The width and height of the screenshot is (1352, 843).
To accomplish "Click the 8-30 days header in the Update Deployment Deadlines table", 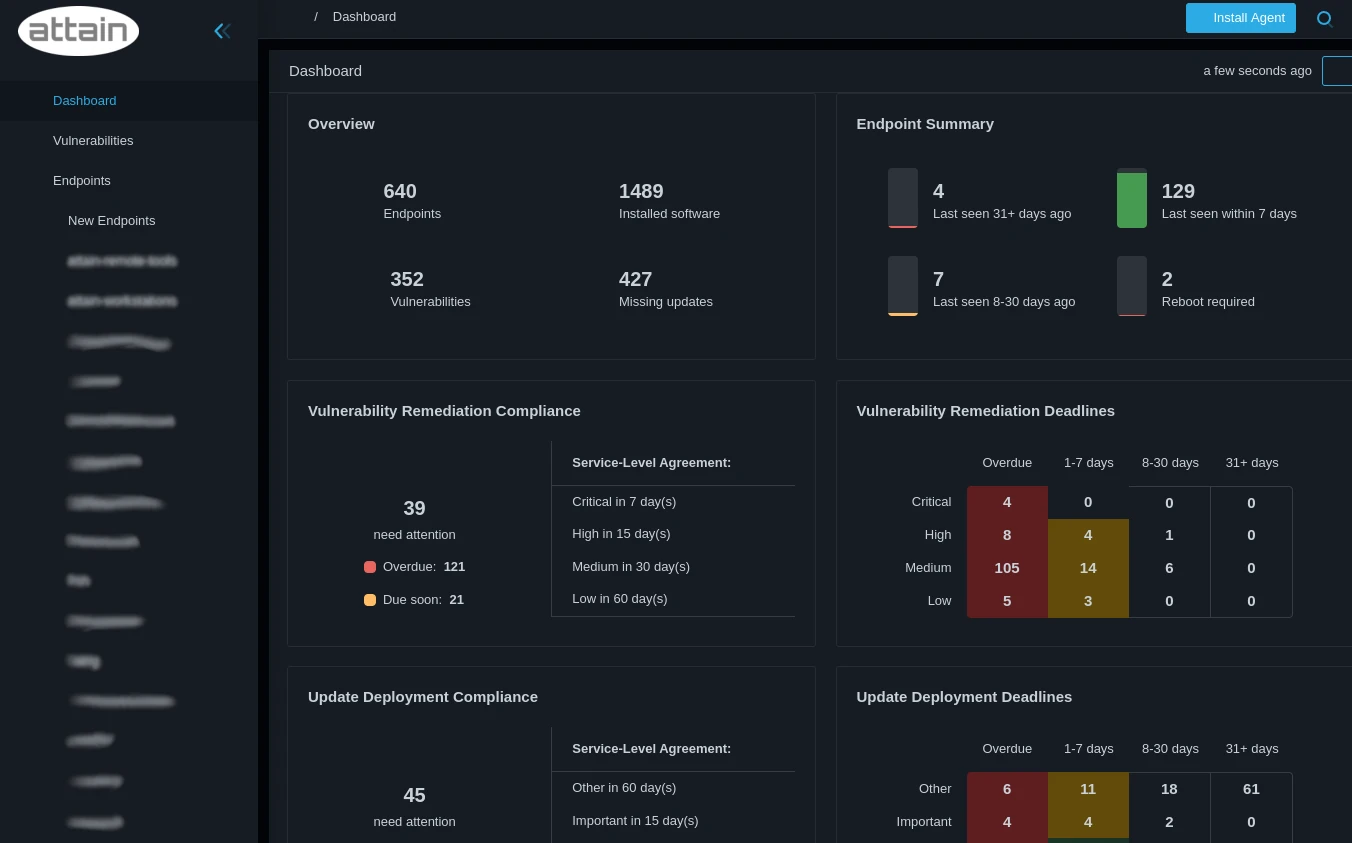I will tap(1170, 749).
